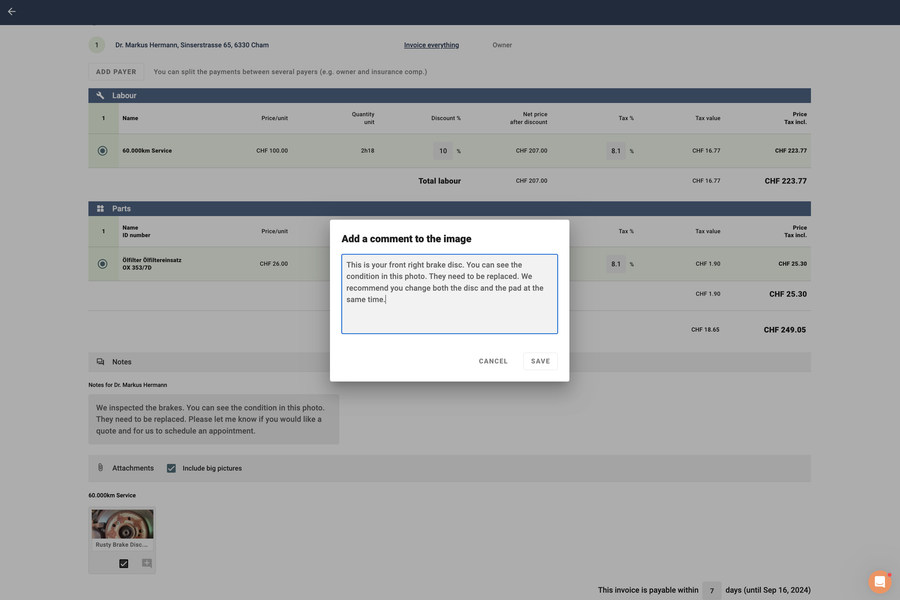Open the Invoice everything dropdown
Image resolution: width=900 pixels, height=600 pixels.
(430, 45)
